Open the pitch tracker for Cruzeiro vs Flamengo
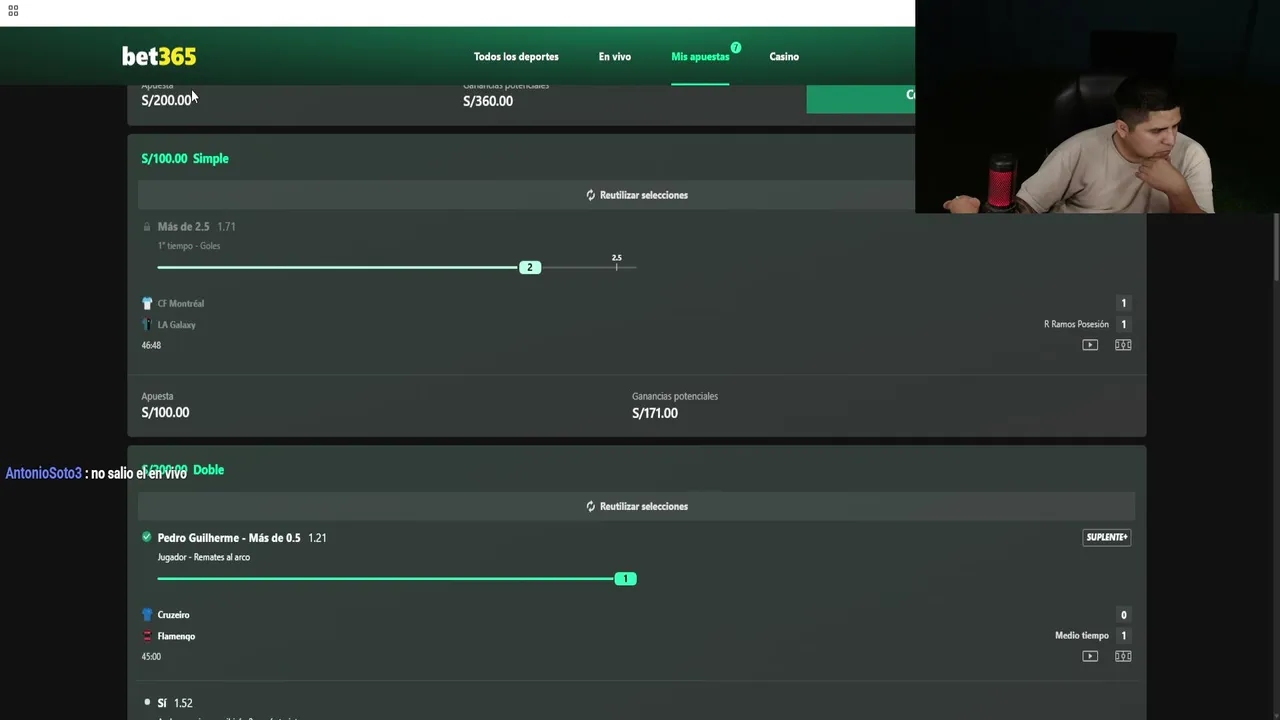 pos(1123,656)
